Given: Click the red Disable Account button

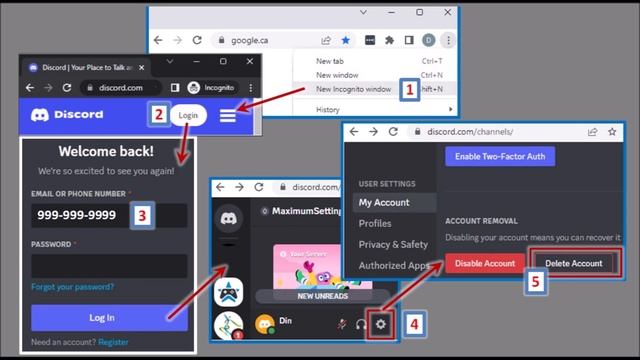Looking at the screenshot, I should [485, 264].
